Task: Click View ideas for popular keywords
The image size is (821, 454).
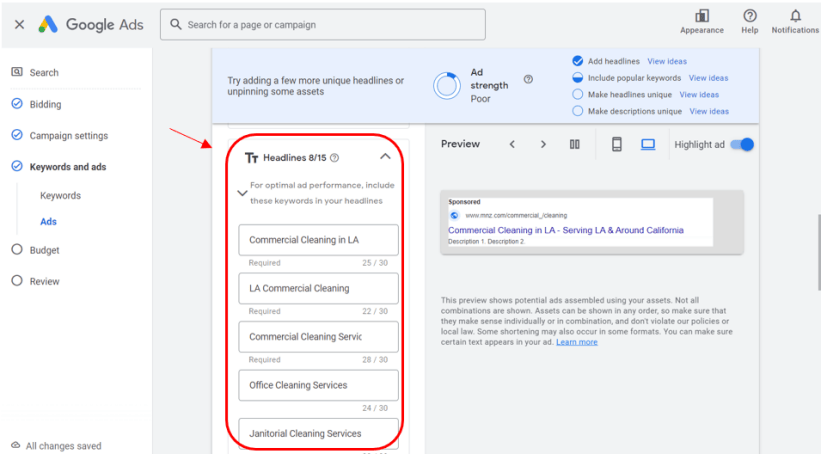Action: pyautogui.click(x=708, y=78)
